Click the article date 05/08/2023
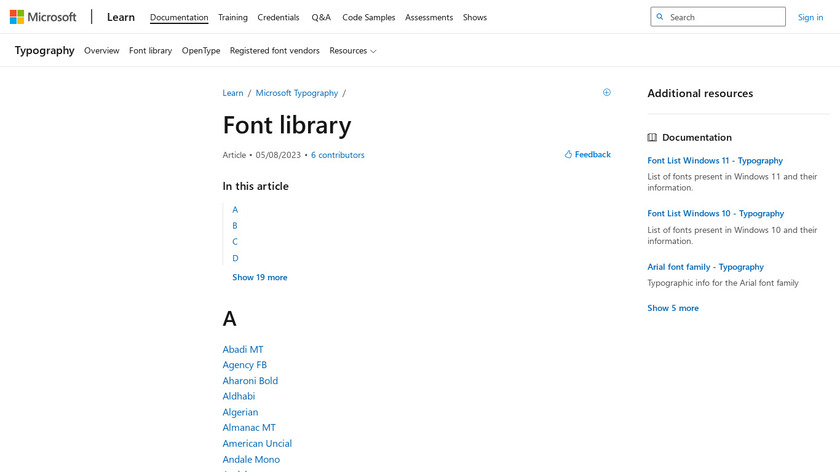This screenshot has height=472, width=840. coord(278,155)
